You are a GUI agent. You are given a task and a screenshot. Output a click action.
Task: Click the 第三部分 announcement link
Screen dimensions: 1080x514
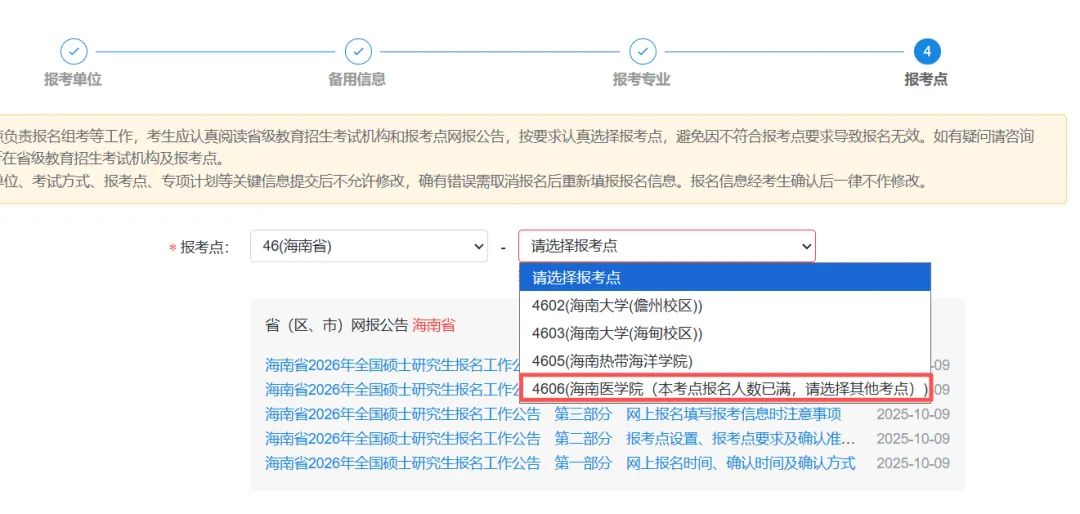[x=583, y=414]
